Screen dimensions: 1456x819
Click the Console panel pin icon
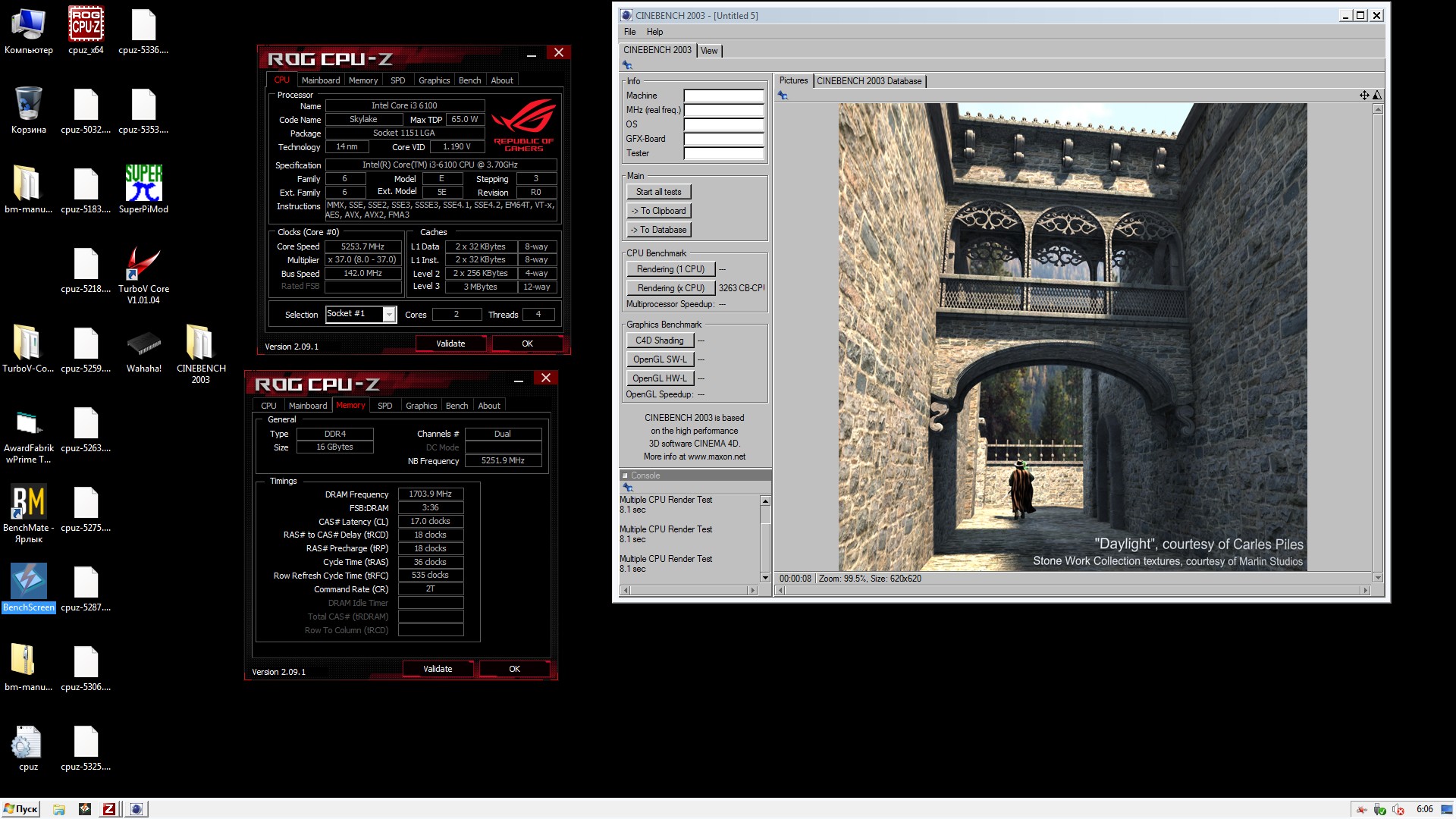(627, 487)
